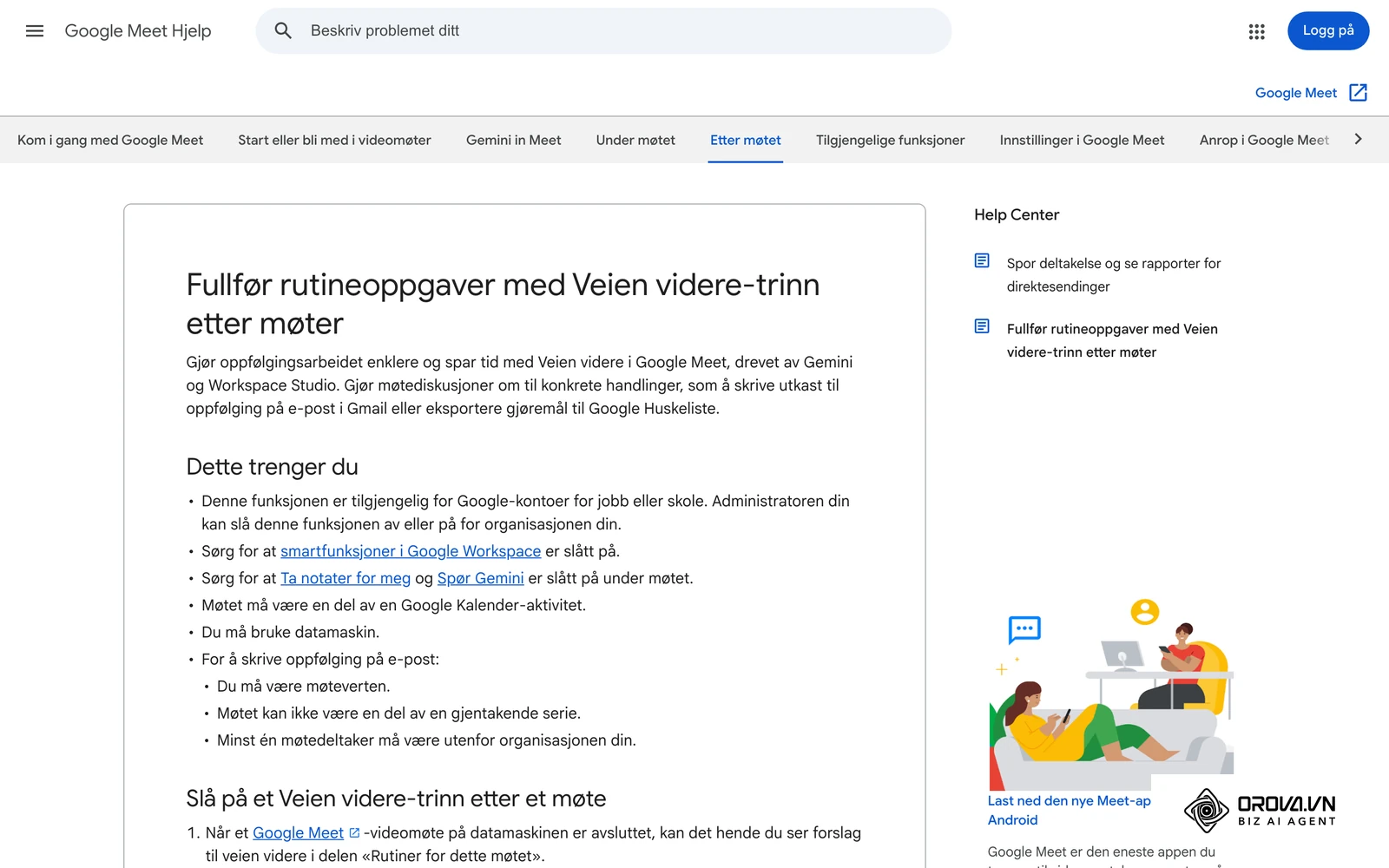The image size is (1389, 868).
Task: Switch to Kom i gang med Google Meet tab
Action: [x=110, y=140]
